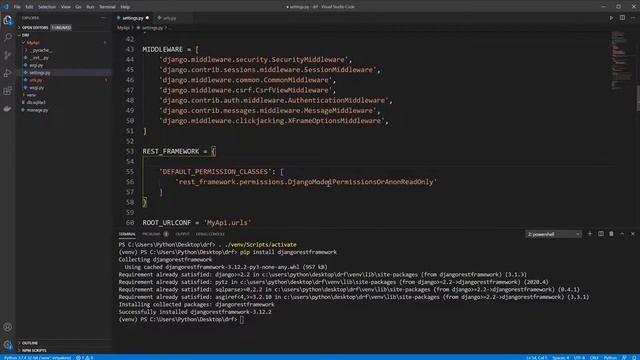The image size is (640, 360).
Task: Open the Docker view in the activity bar
Action: pos(7,109)
